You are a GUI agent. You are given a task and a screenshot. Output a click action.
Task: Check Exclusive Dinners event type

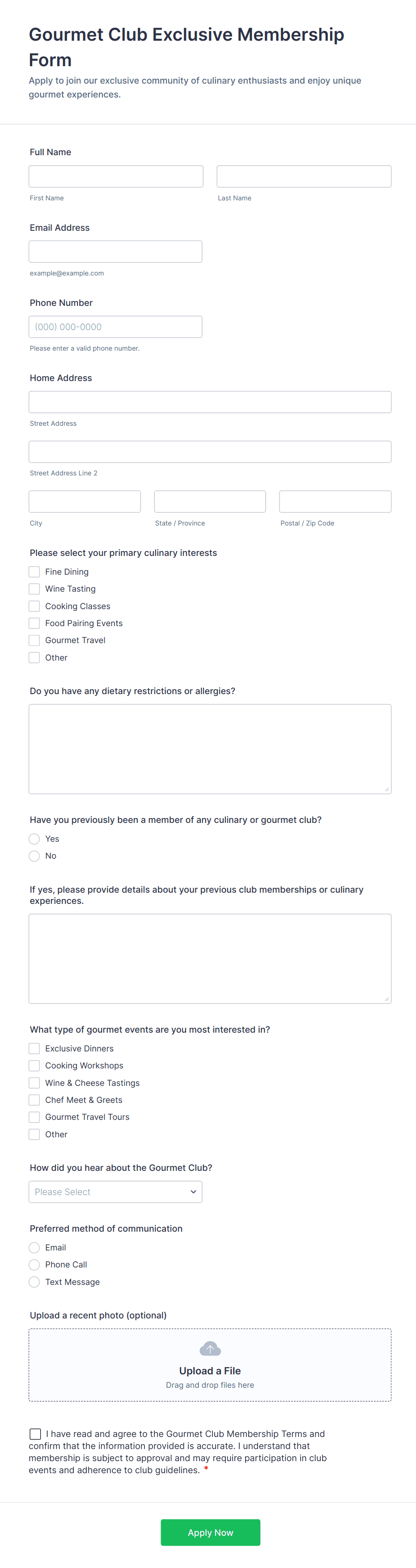tap(35, 1048)
